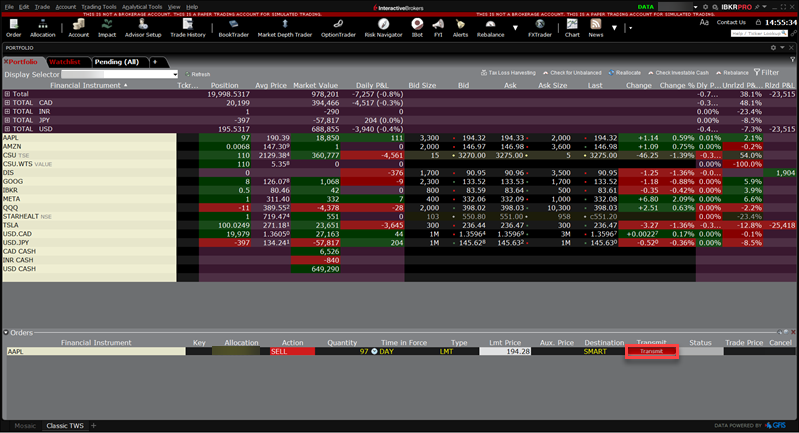Open the Trading Tools menu
Viewport: 799px width, 433px height.
pyautogui.click(x=99, y=7)
